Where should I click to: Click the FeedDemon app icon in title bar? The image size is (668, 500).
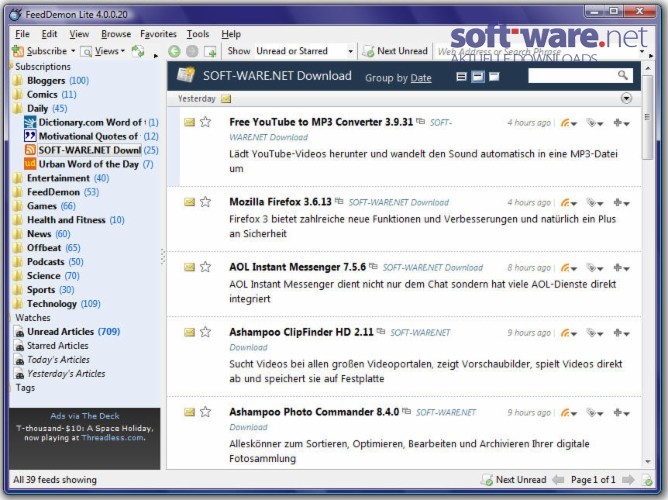tap(15, 14)
